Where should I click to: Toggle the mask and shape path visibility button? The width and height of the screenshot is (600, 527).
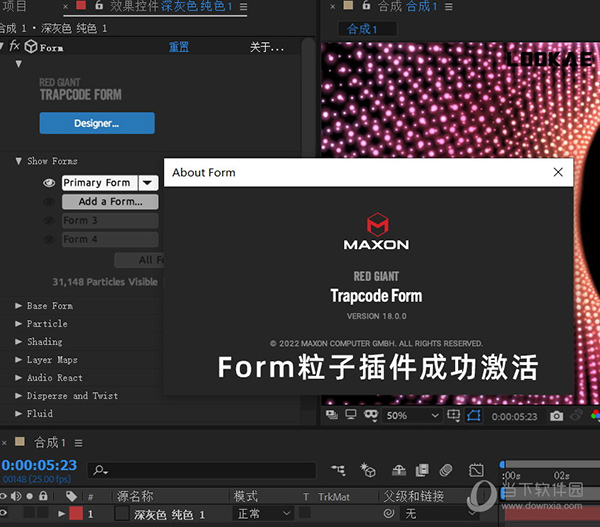click(473, 415)
